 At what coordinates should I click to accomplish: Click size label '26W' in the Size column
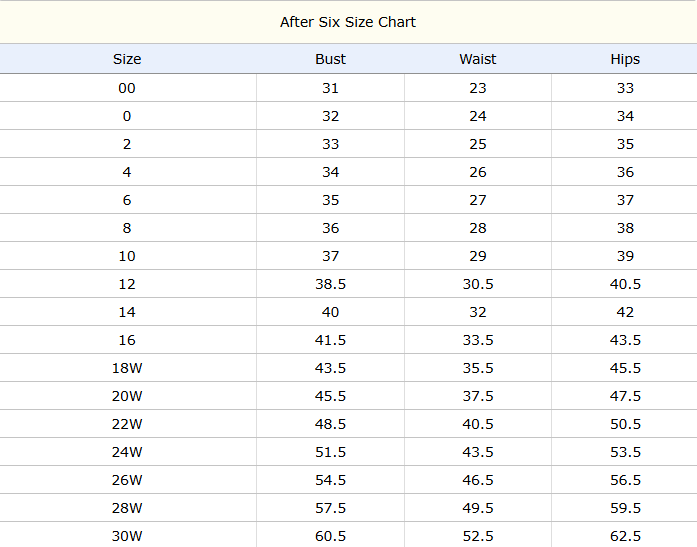pos(127,480)
